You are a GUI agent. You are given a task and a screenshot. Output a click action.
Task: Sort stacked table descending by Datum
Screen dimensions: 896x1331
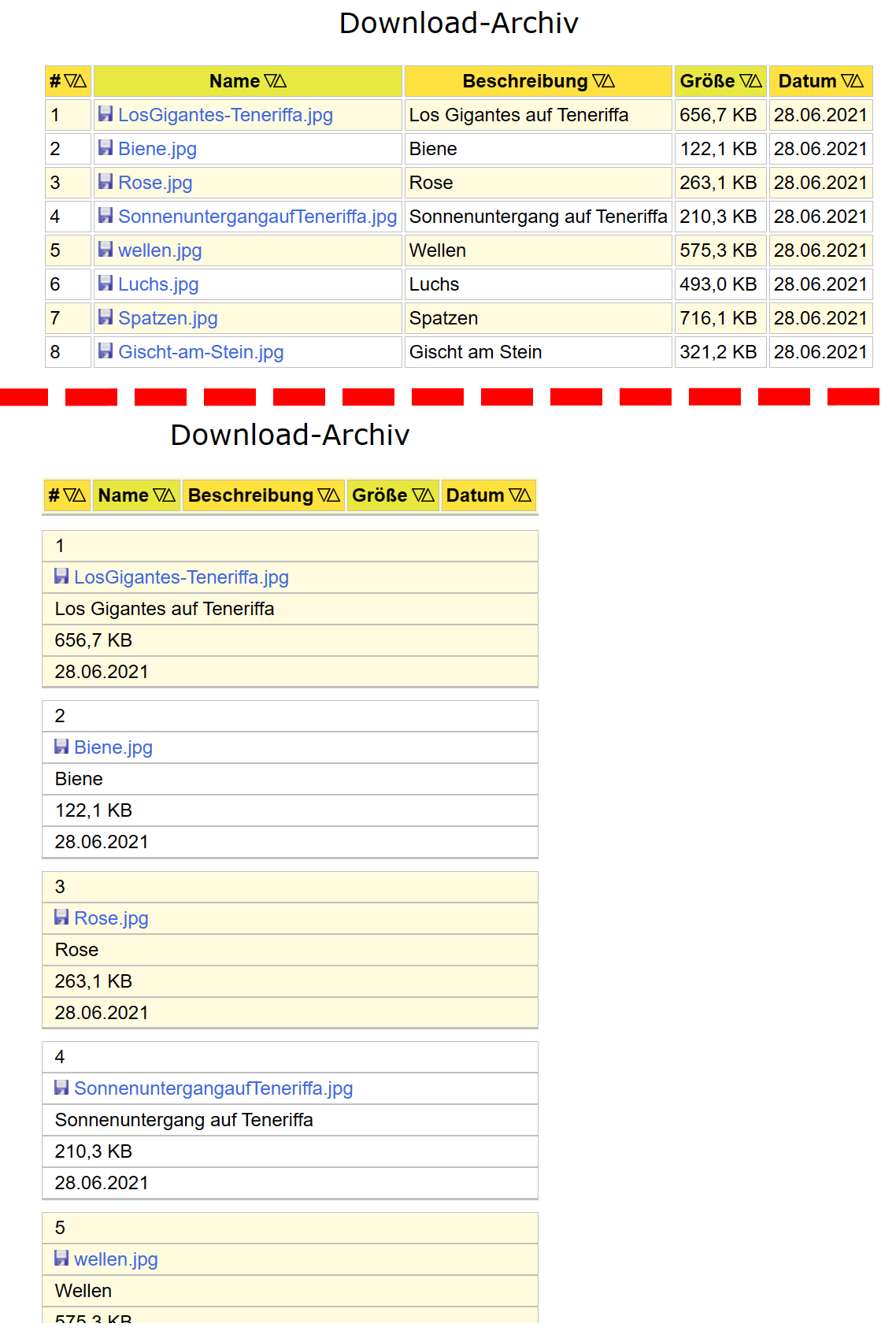point(515,495)
